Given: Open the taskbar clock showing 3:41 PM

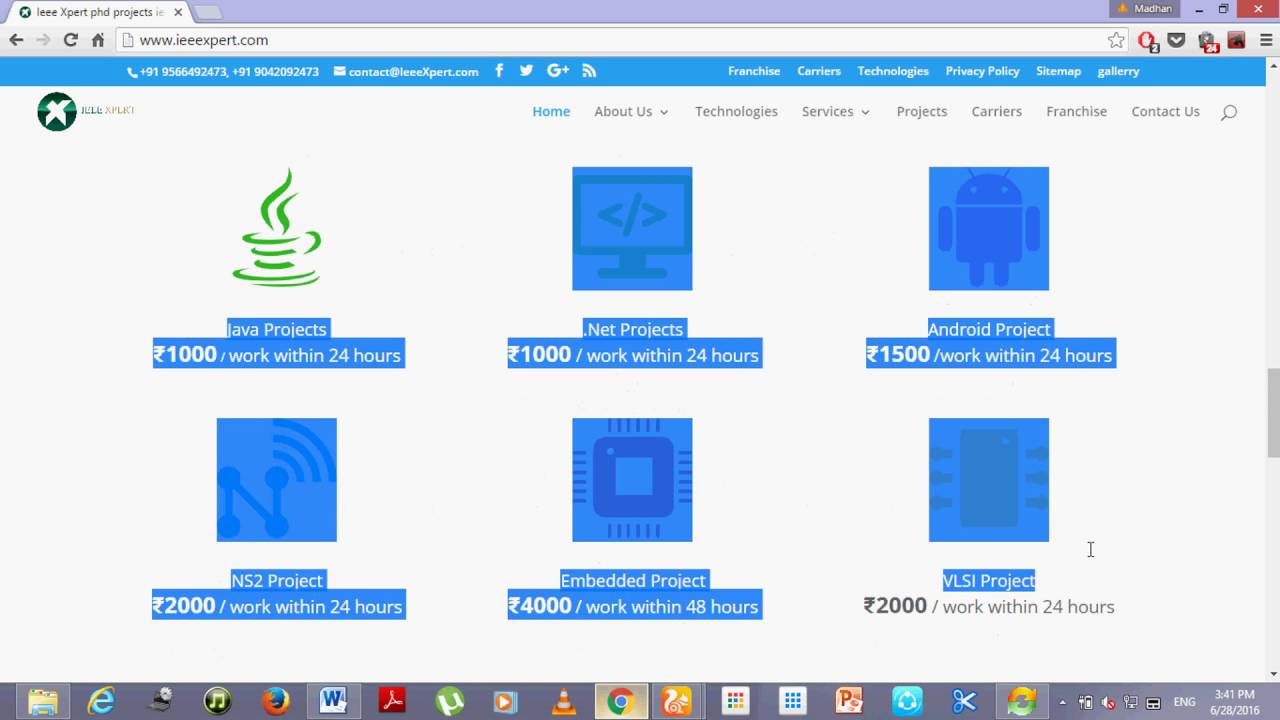Looking at the screenshot, I should [x=1234, y=702].
